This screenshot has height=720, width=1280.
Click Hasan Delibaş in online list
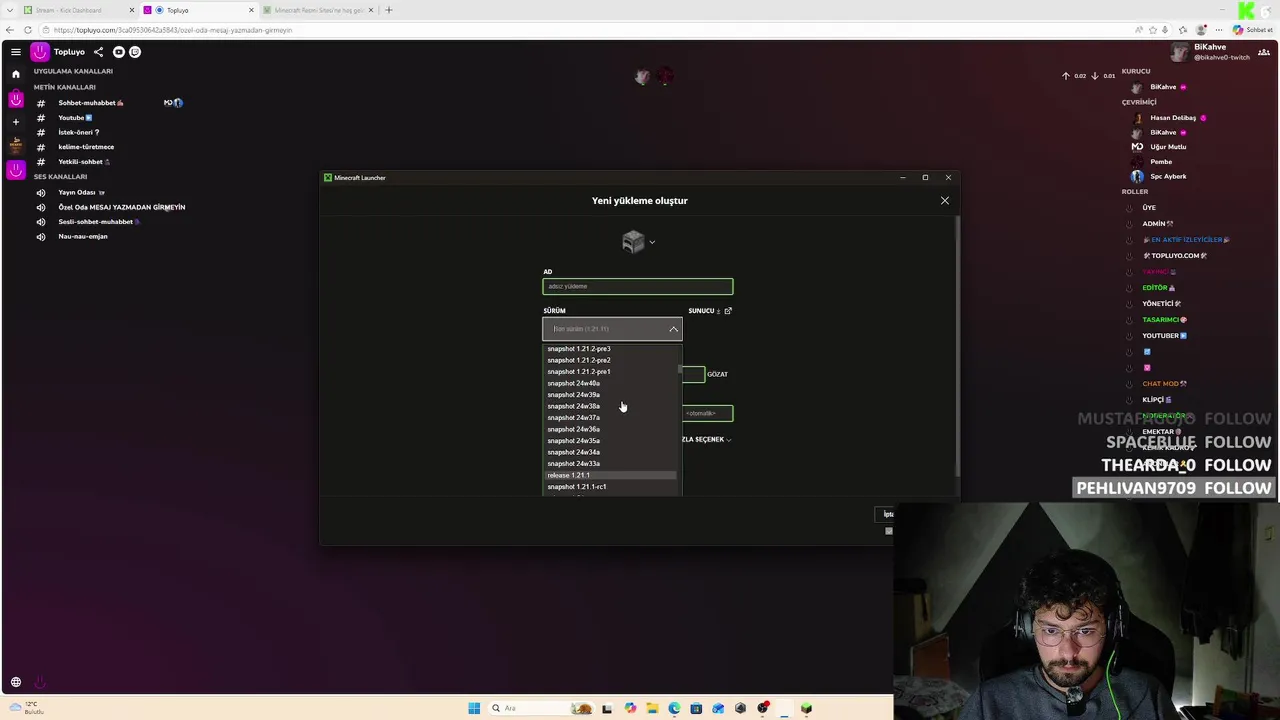click(1172, 118)
